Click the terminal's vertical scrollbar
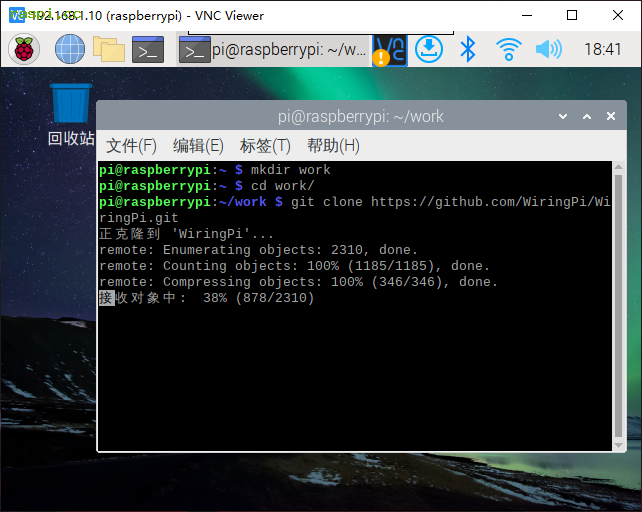This screenshot has height=512, width=642. 618,300
